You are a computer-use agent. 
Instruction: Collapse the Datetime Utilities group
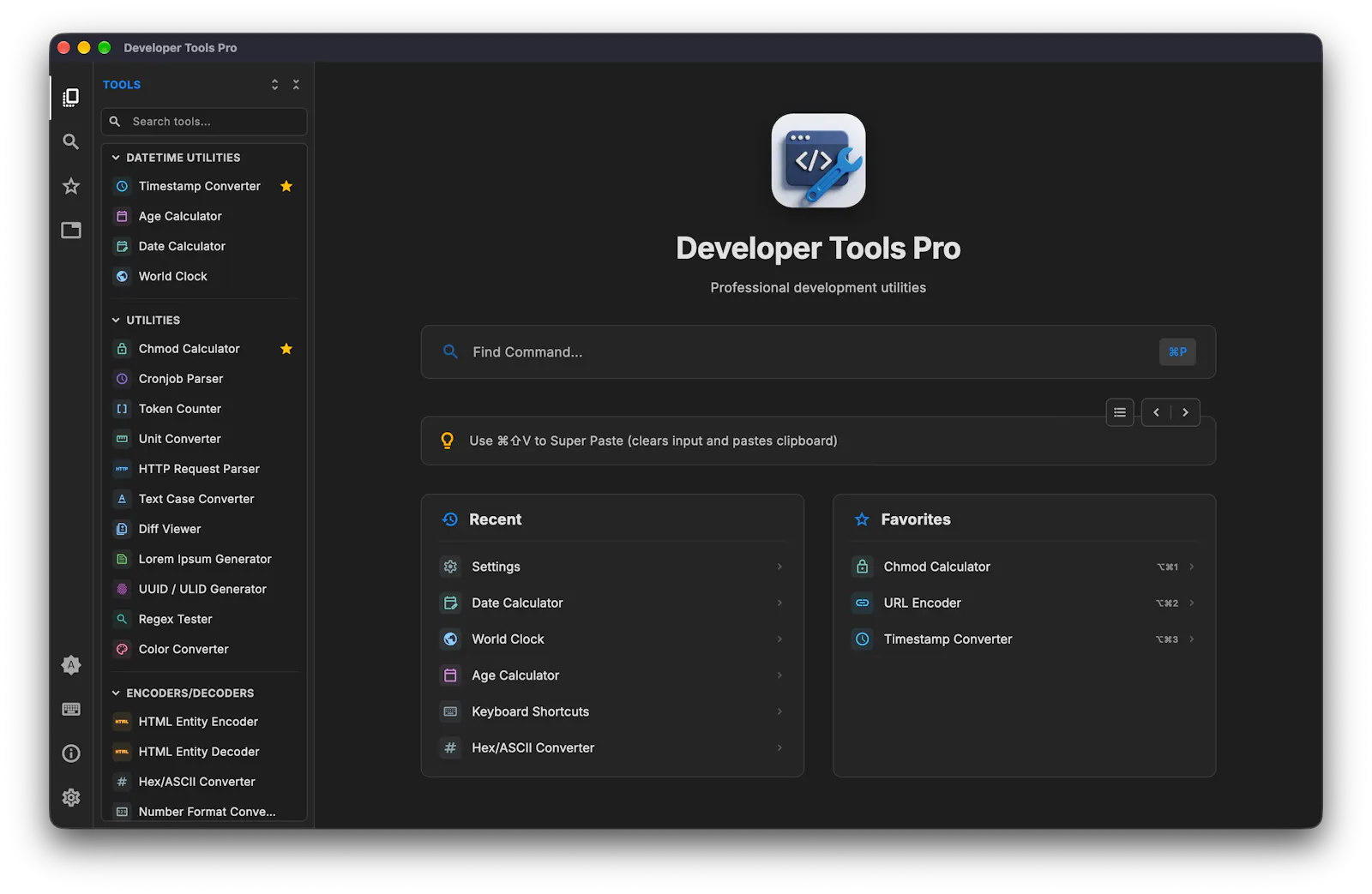[116, 158]
